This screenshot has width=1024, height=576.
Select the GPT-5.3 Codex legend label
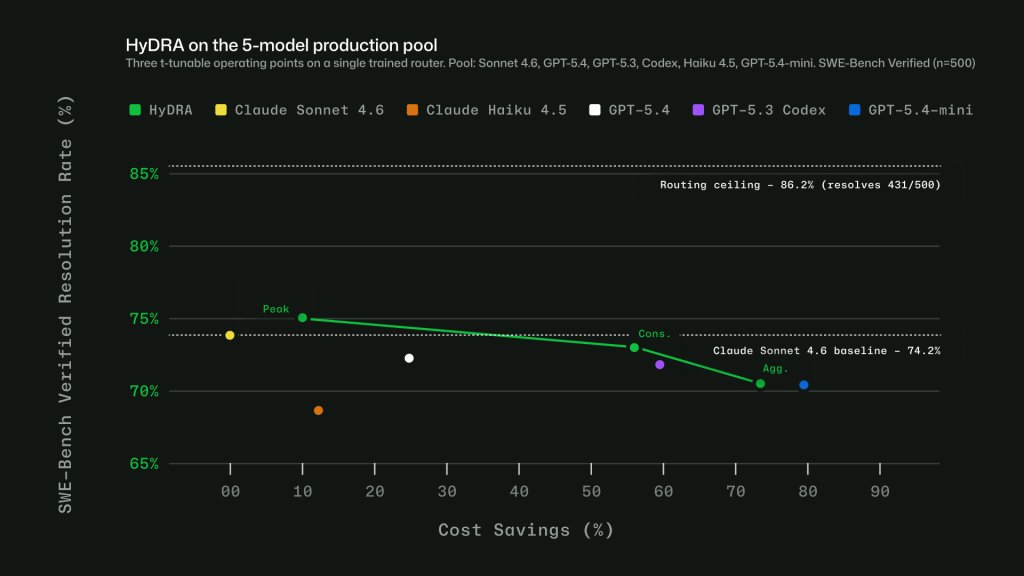pyautogui.click(x=769, y=110)
